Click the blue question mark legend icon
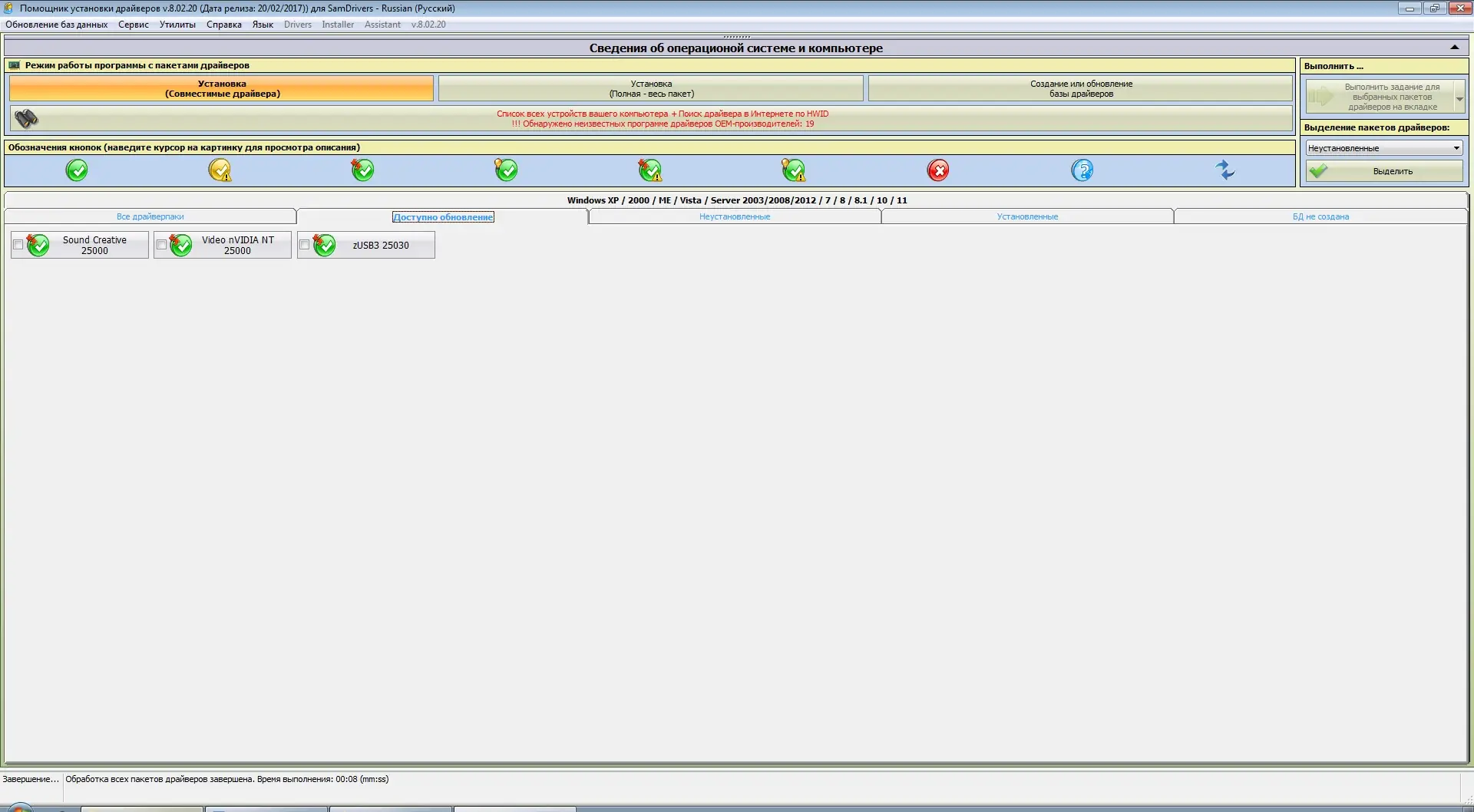Image resolution: width=1474 pixels, height=812 pixels. coord(1082,170)
